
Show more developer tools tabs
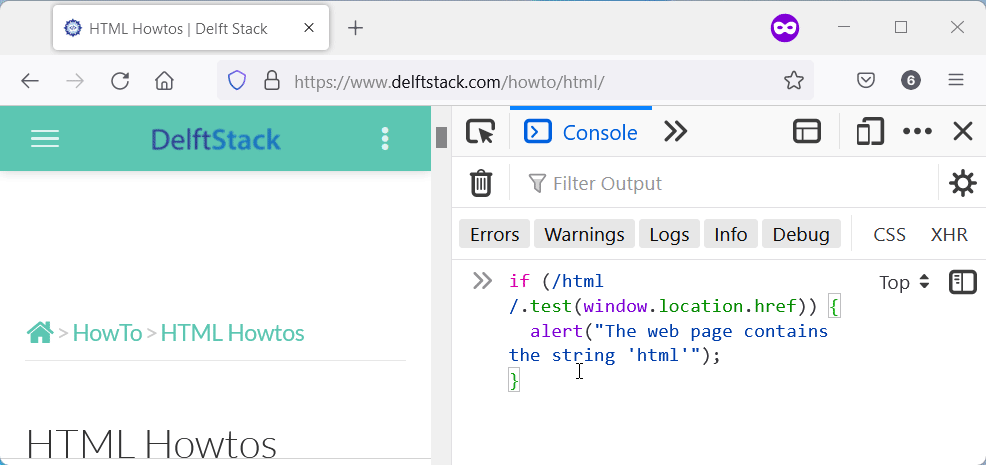675,132
